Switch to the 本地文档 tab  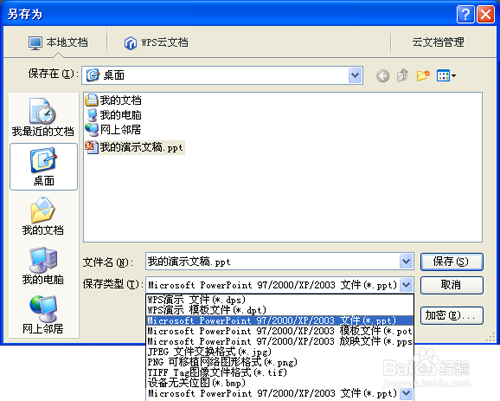[x=58, y=43]
